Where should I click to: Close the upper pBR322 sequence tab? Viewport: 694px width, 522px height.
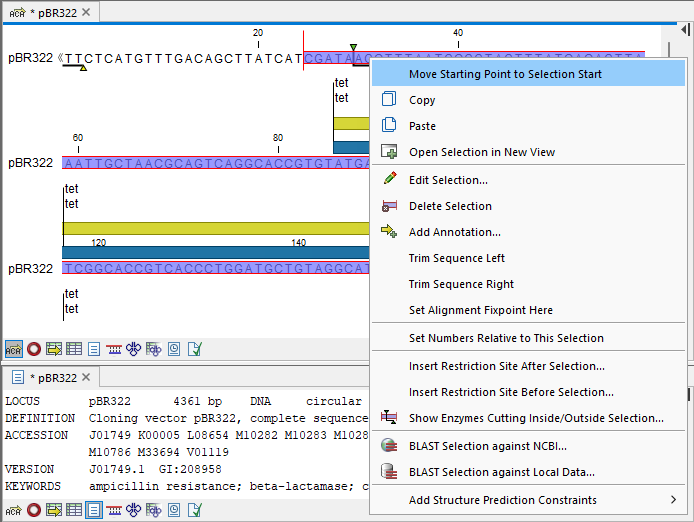85,12
